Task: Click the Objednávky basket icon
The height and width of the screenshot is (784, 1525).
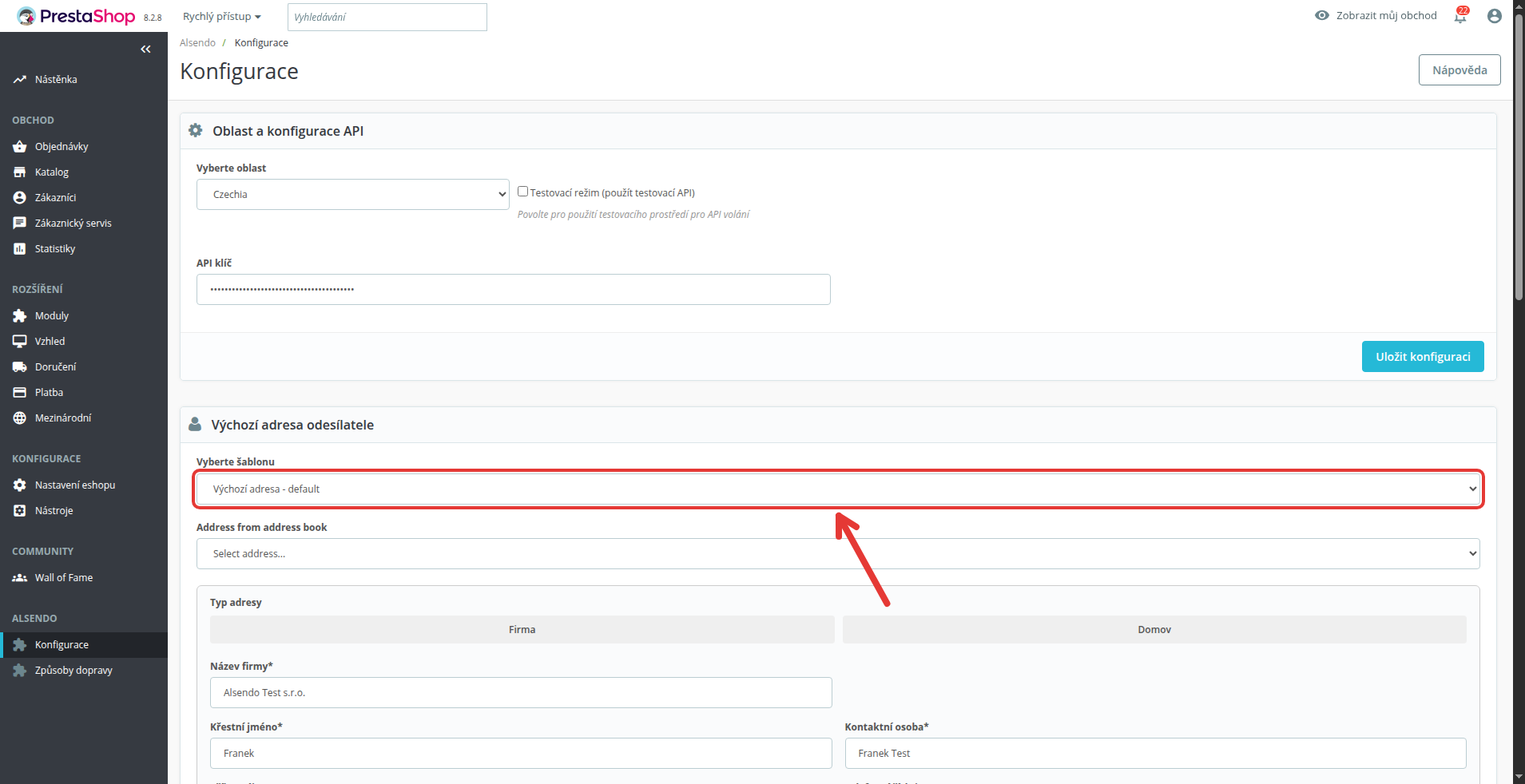Action: pos(20,147)
